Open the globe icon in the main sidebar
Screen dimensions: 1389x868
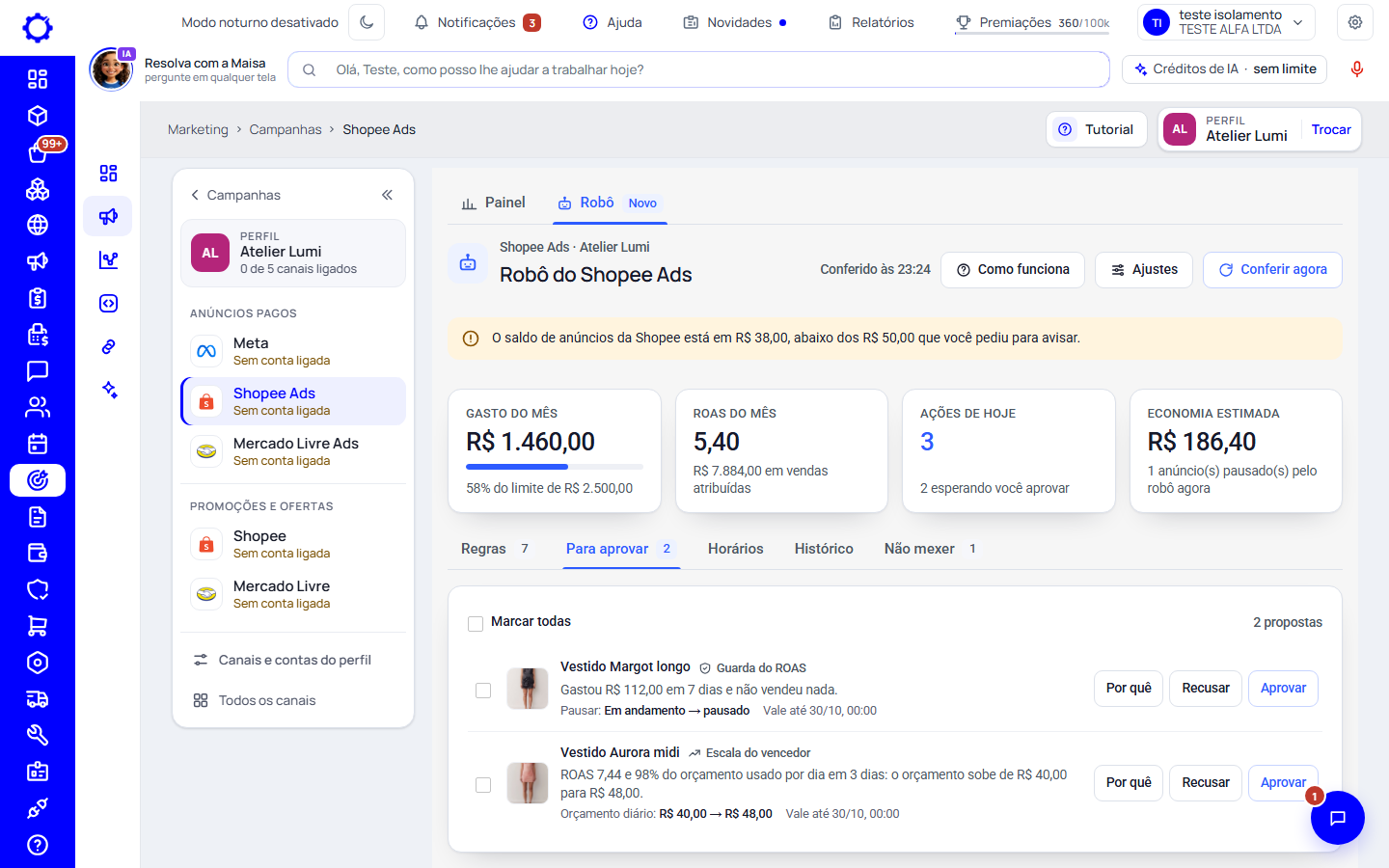point(38,225)
